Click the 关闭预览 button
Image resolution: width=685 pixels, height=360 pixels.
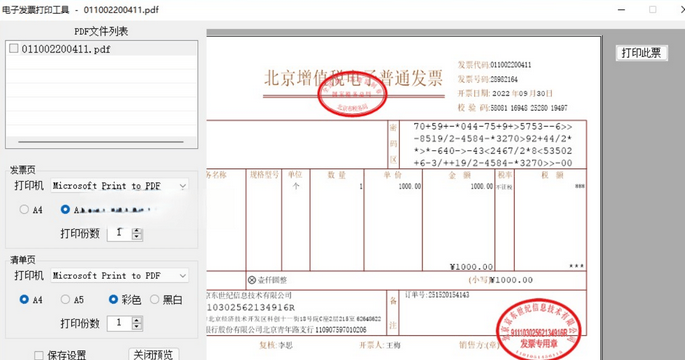[154, 354]
